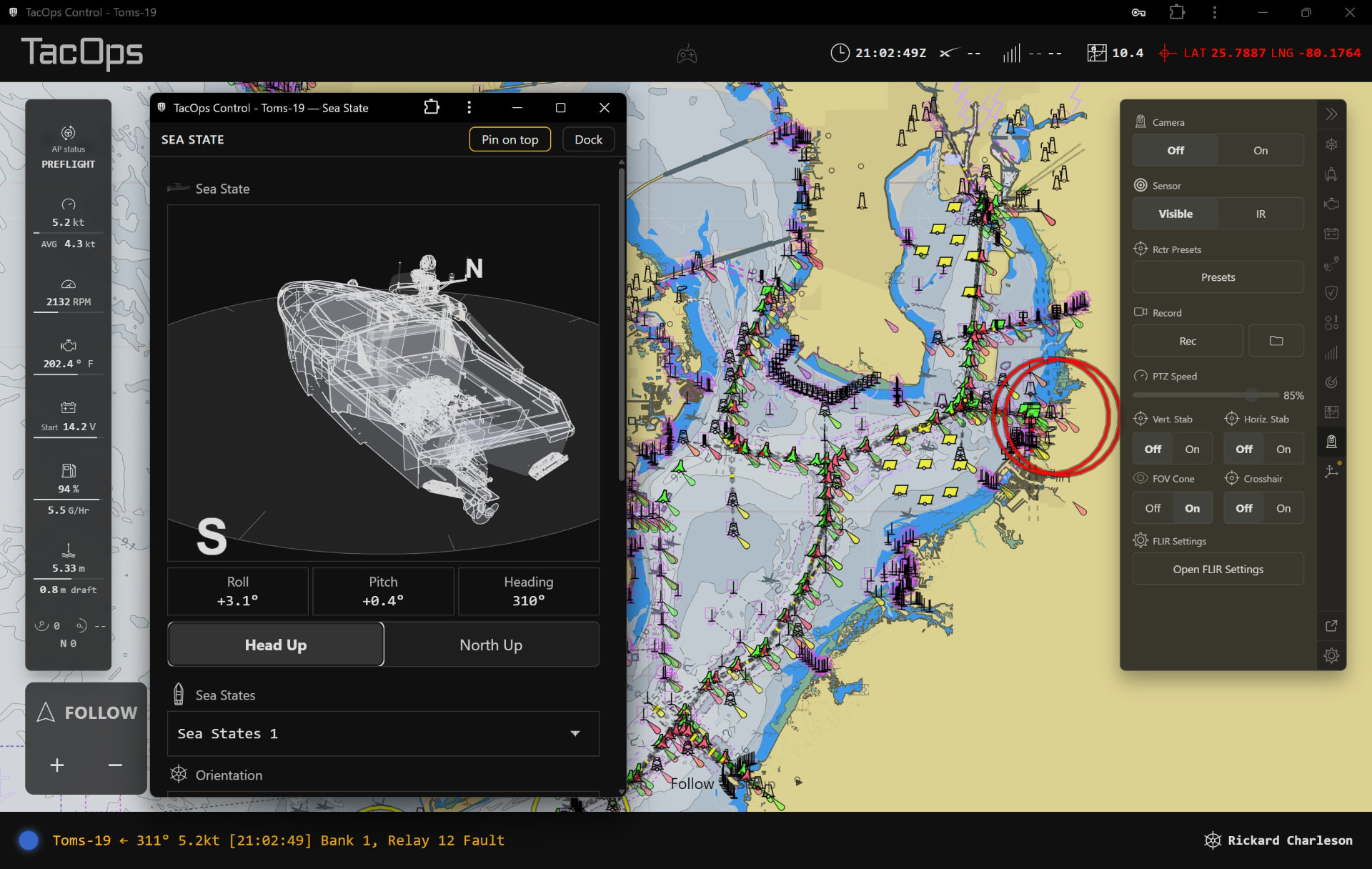Open the three-dot menu in Sea State window
Viewport: 1372px width, 869px height.
tap(469, 107)
